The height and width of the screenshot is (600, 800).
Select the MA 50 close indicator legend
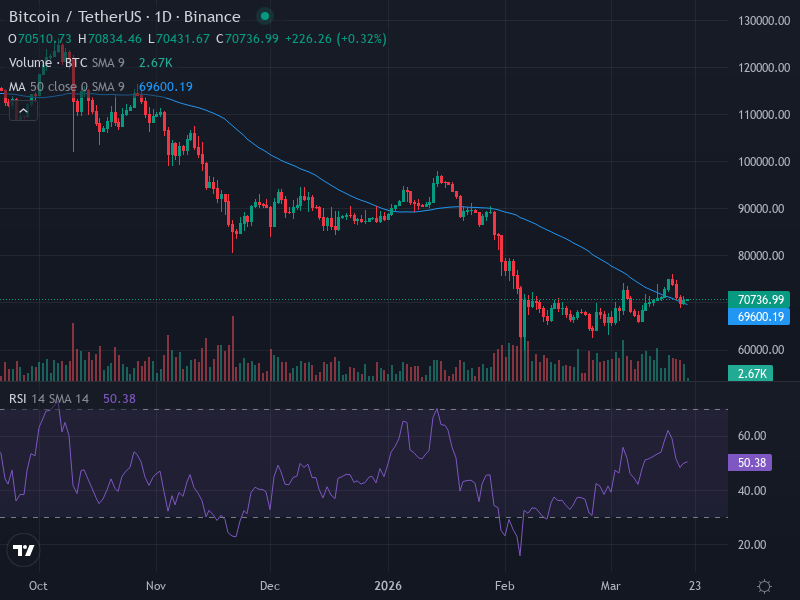67,87
